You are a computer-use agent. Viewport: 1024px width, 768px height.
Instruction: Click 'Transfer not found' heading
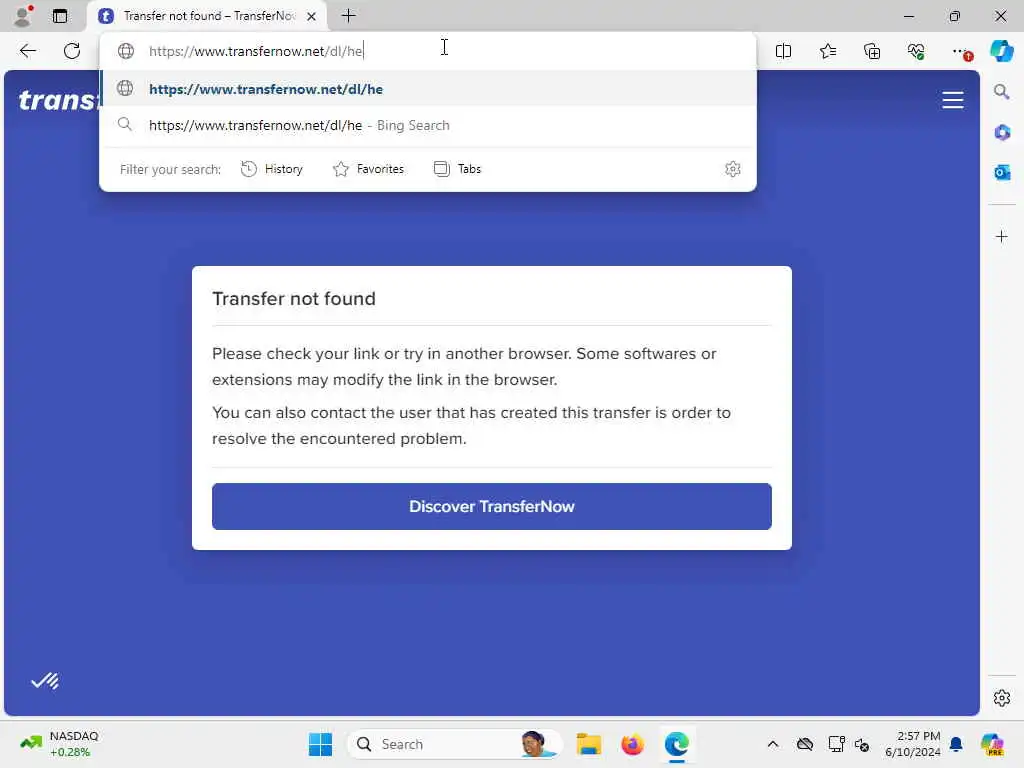(x=294, y=298)
